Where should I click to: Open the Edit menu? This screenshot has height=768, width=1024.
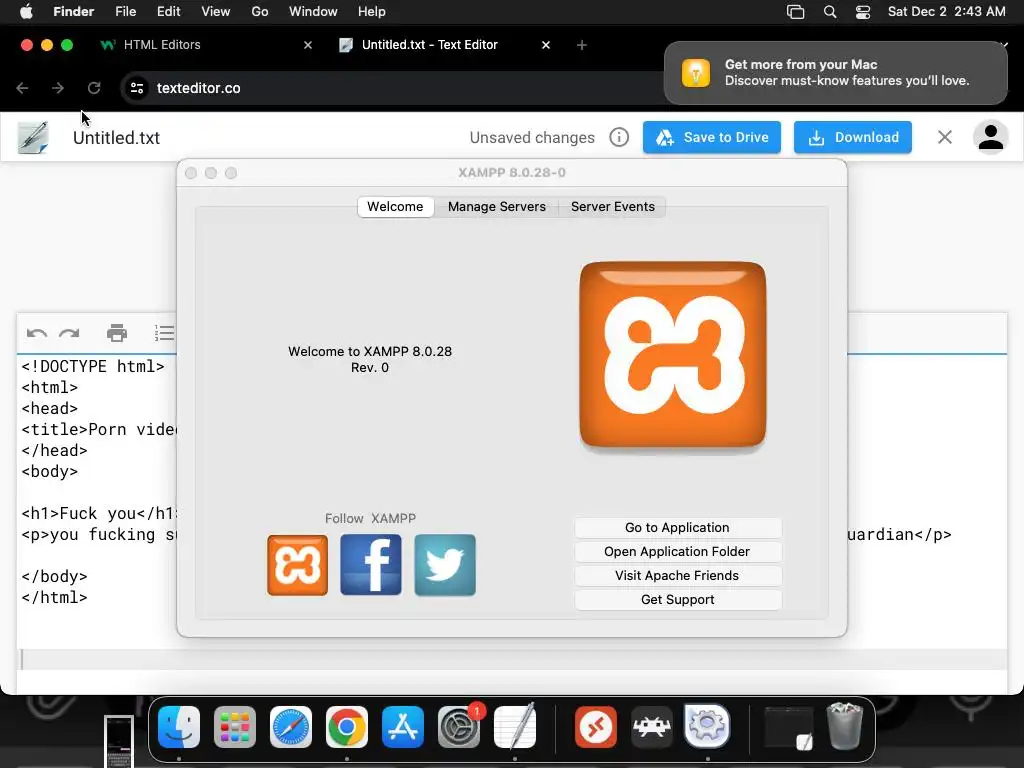pos(168,12)
